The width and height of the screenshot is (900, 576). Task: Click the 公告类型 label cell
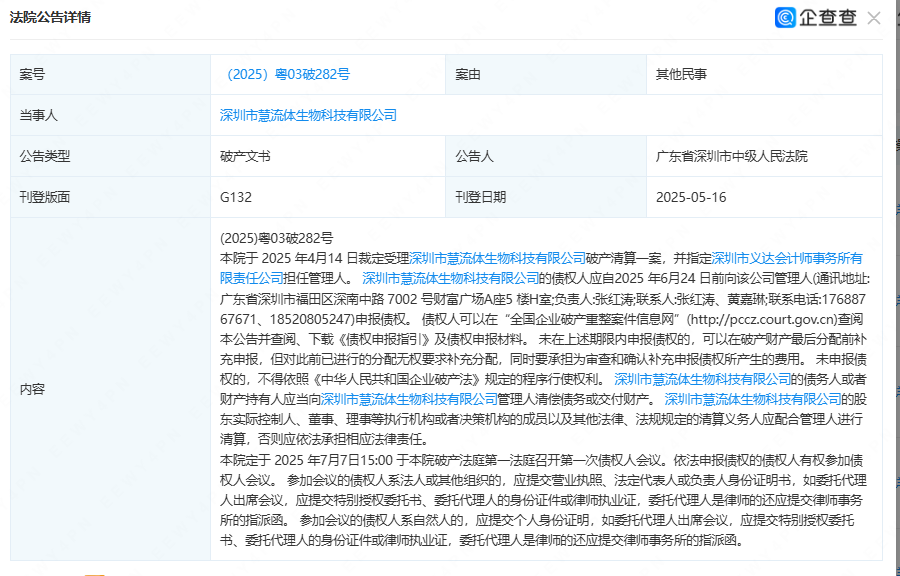click(110, 156)
